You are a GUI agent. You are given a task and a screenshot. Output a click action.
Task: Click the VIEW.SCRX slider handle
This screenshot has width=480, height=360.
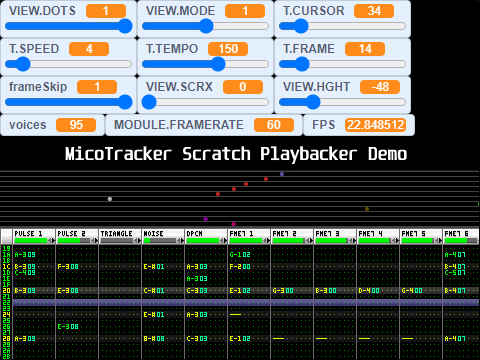point(149,102)
